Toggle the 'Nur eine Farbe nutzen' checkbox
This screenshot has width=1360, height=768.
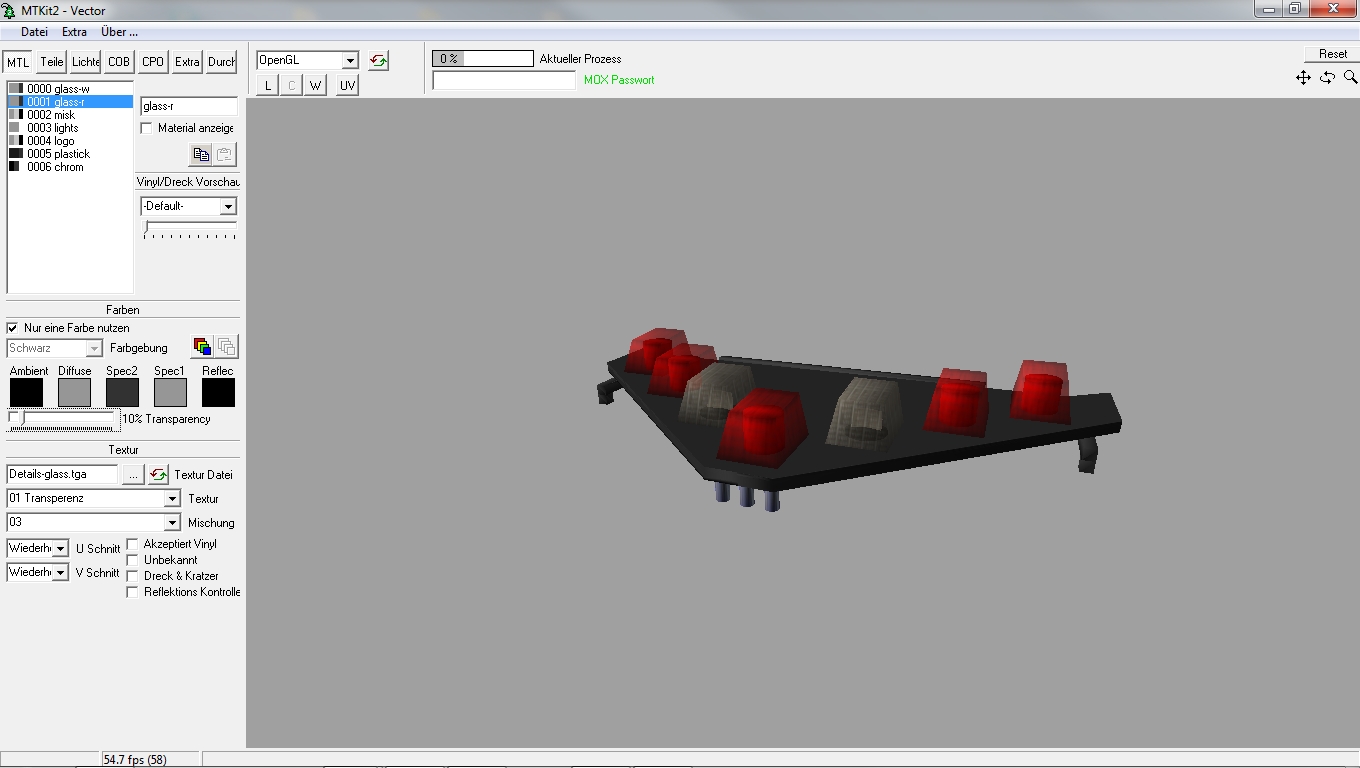(x=13, y=328)
